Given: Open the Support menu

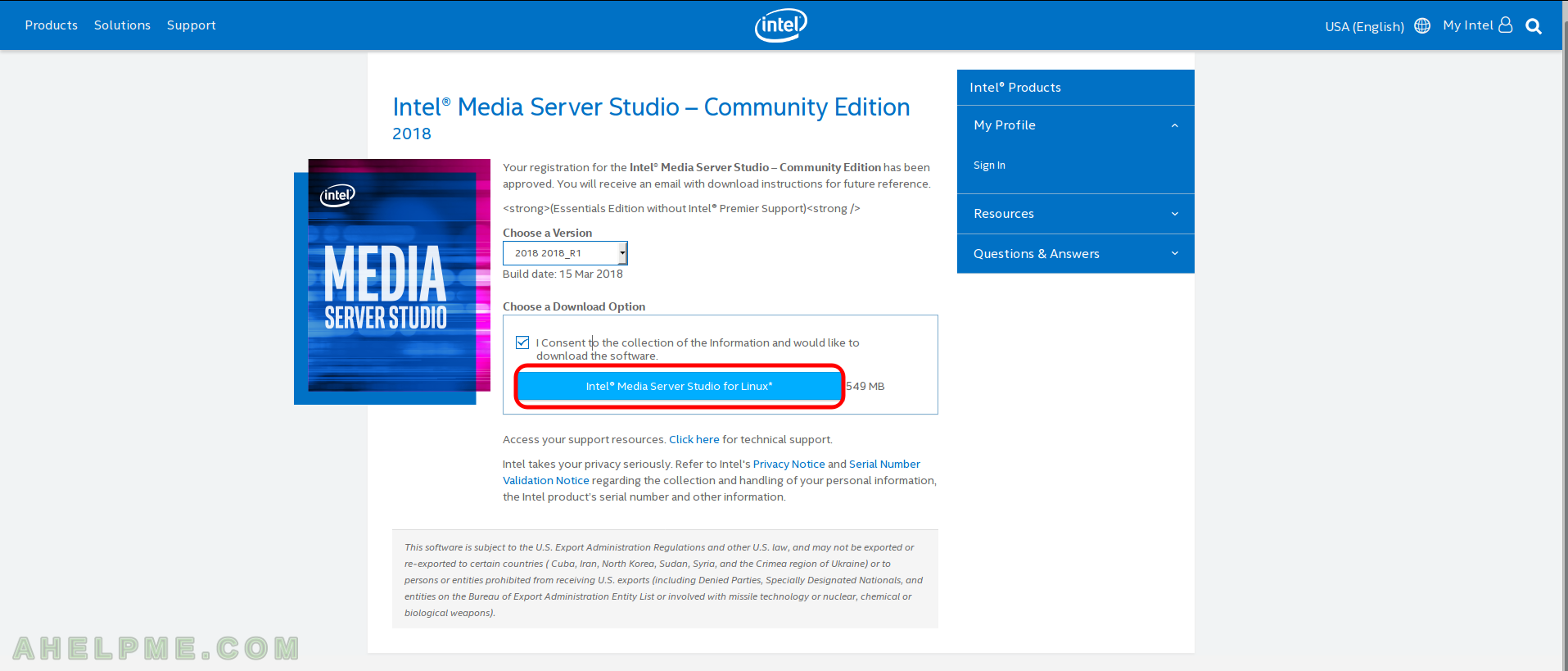Looking at the screenshot, I should [x=192, y=25].
